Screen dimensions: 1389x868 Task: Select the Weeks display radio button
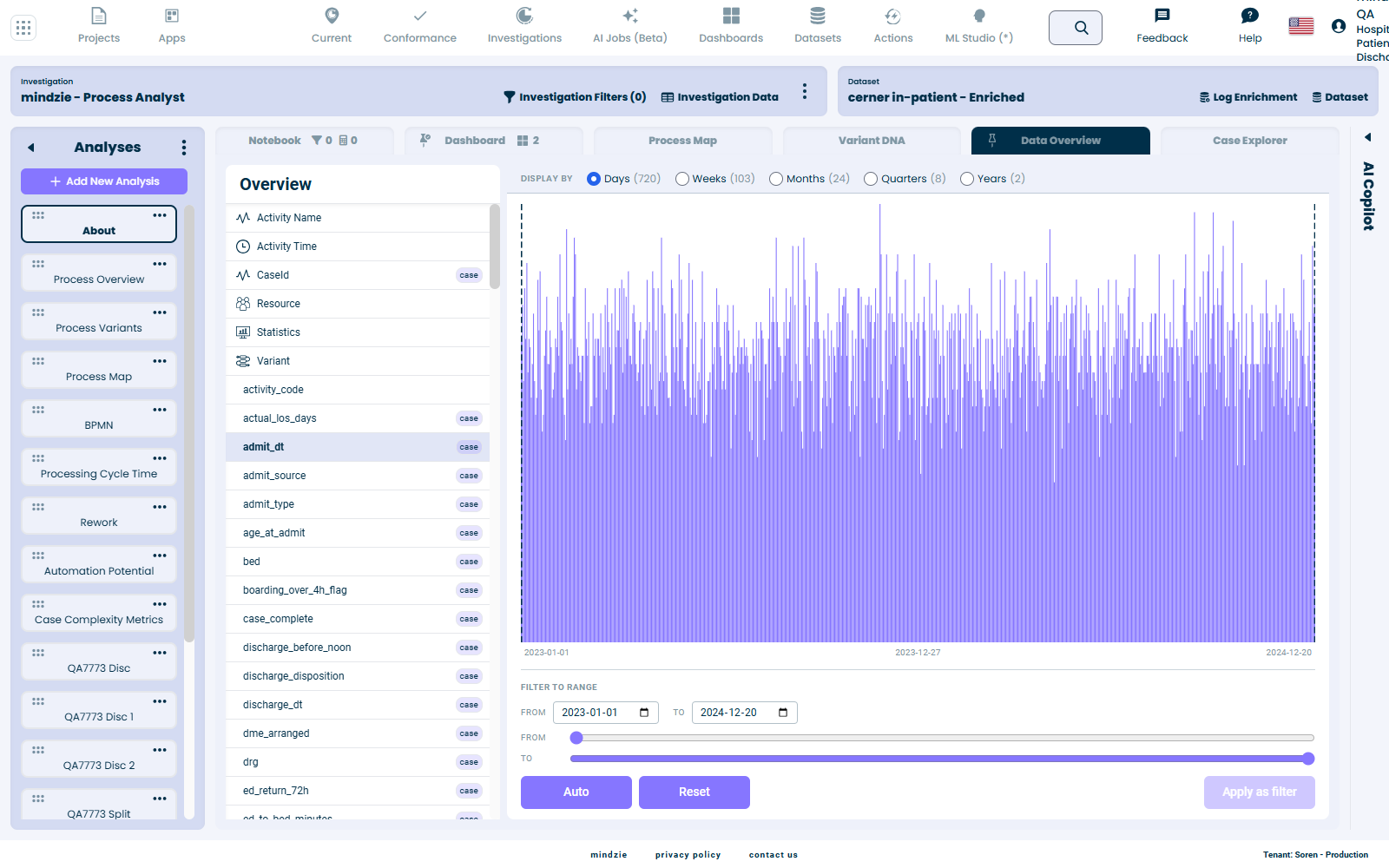(x=682, y=179)
